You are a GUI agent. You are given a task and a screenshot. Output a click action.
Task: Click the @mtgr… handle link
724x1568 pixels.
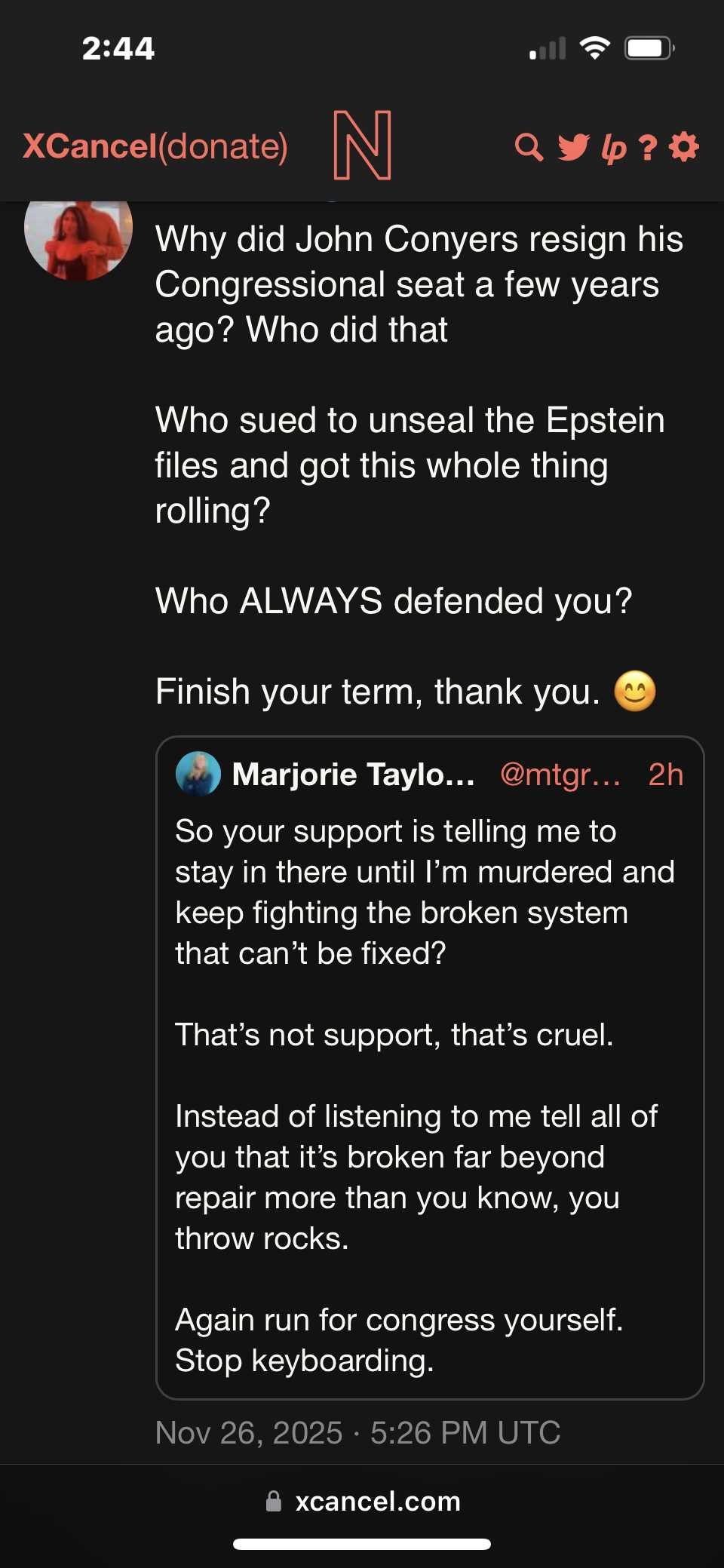pyautogui.click(x=560, y=775)
